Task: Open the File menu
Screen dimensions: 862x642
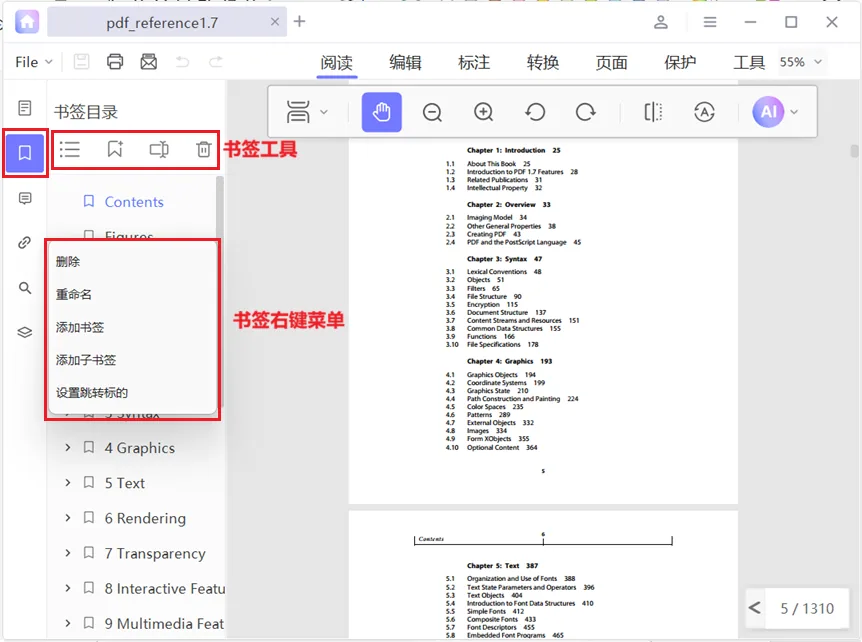Action: (x=34, y=62)
